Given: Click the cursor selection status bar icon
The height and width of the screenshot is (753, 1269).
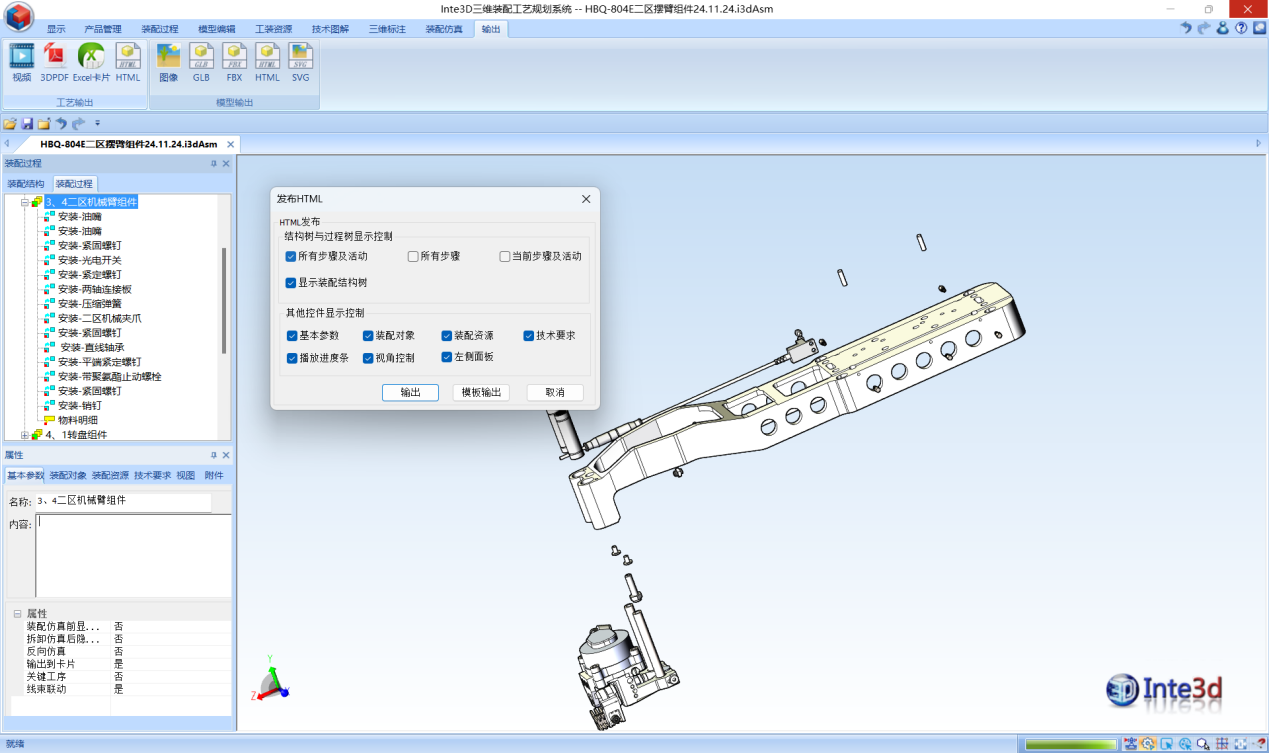Looking at the screenshot, I should [x=1166, y=744].
